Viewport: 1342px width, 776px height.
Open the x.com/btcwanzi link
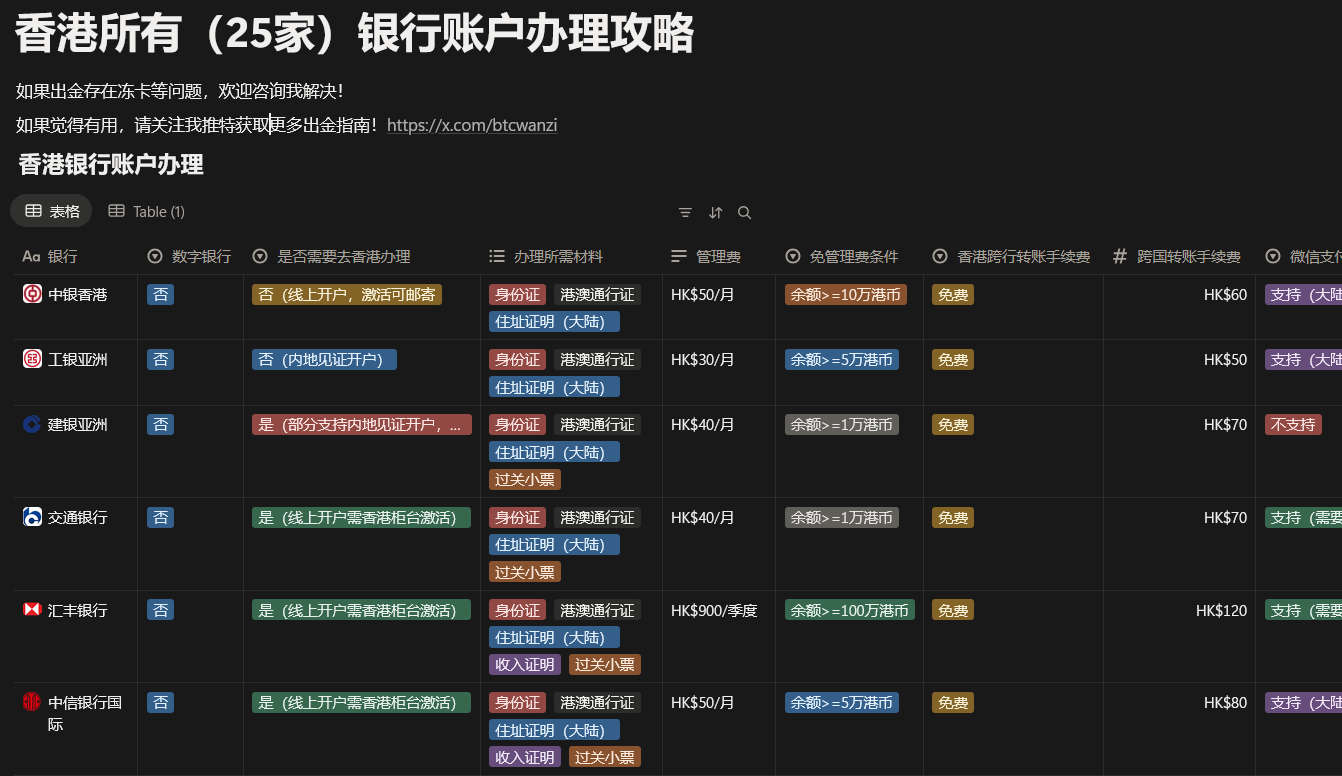[x=472, y=125]
